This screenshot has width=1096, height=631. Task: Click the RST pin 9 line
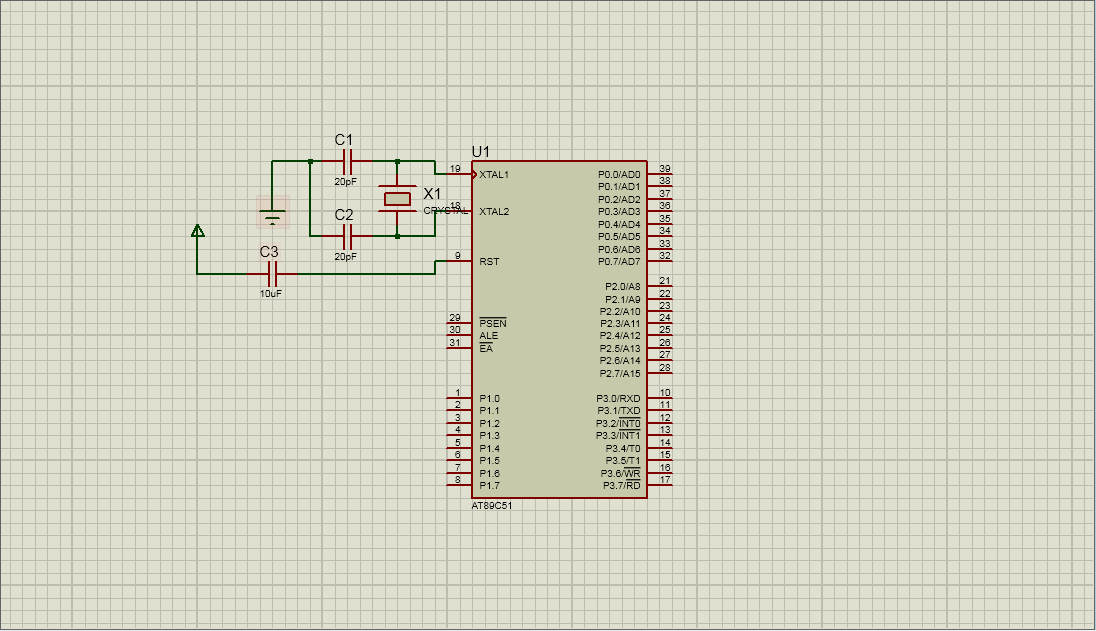(x=458, y=262)
